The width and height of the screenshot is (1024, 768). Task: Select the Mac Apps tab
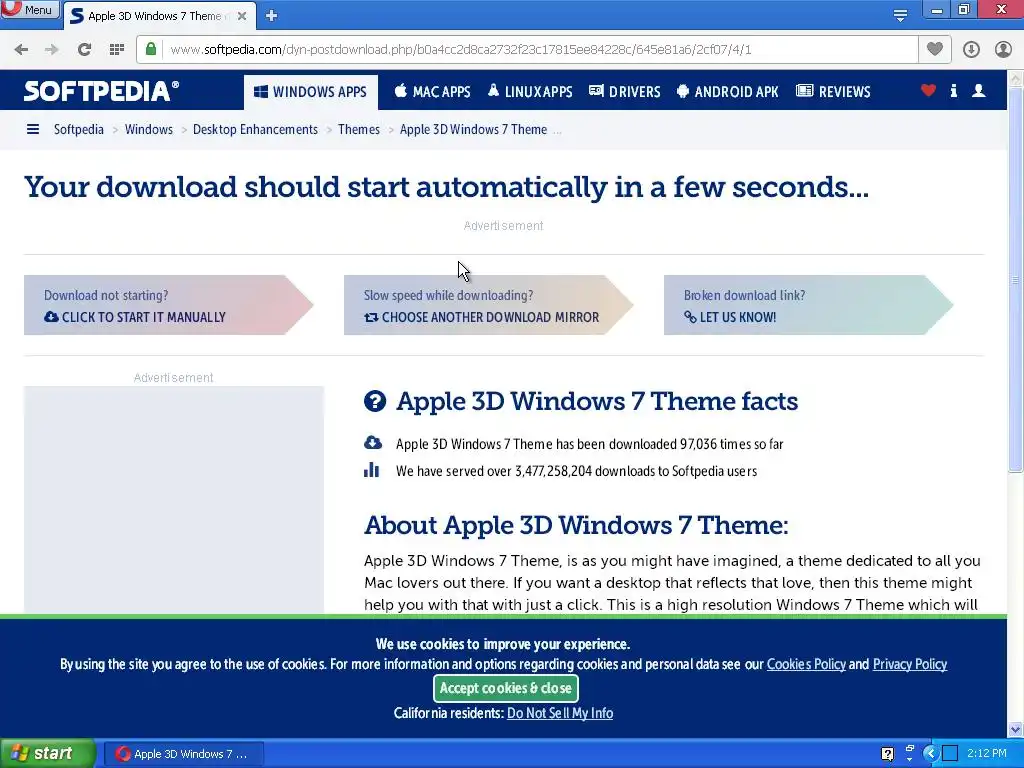click(x=432, y=91)
